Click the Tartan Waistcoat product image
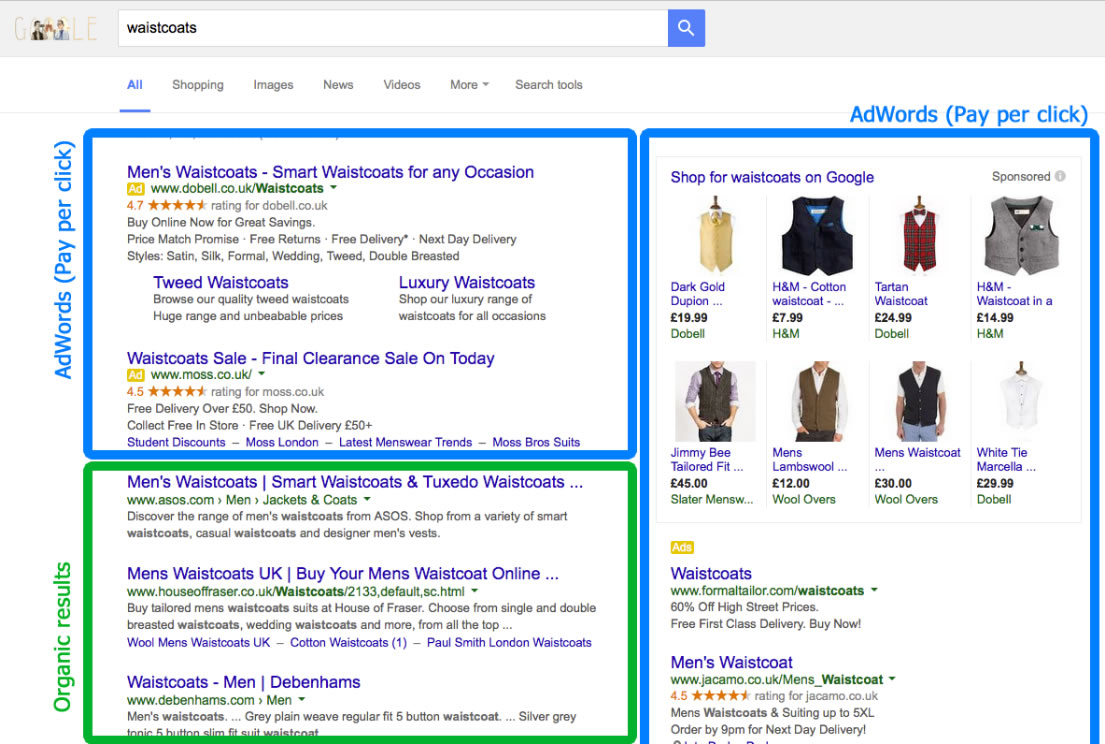This screenshot has height=744, width=1105. click(919, 235)
